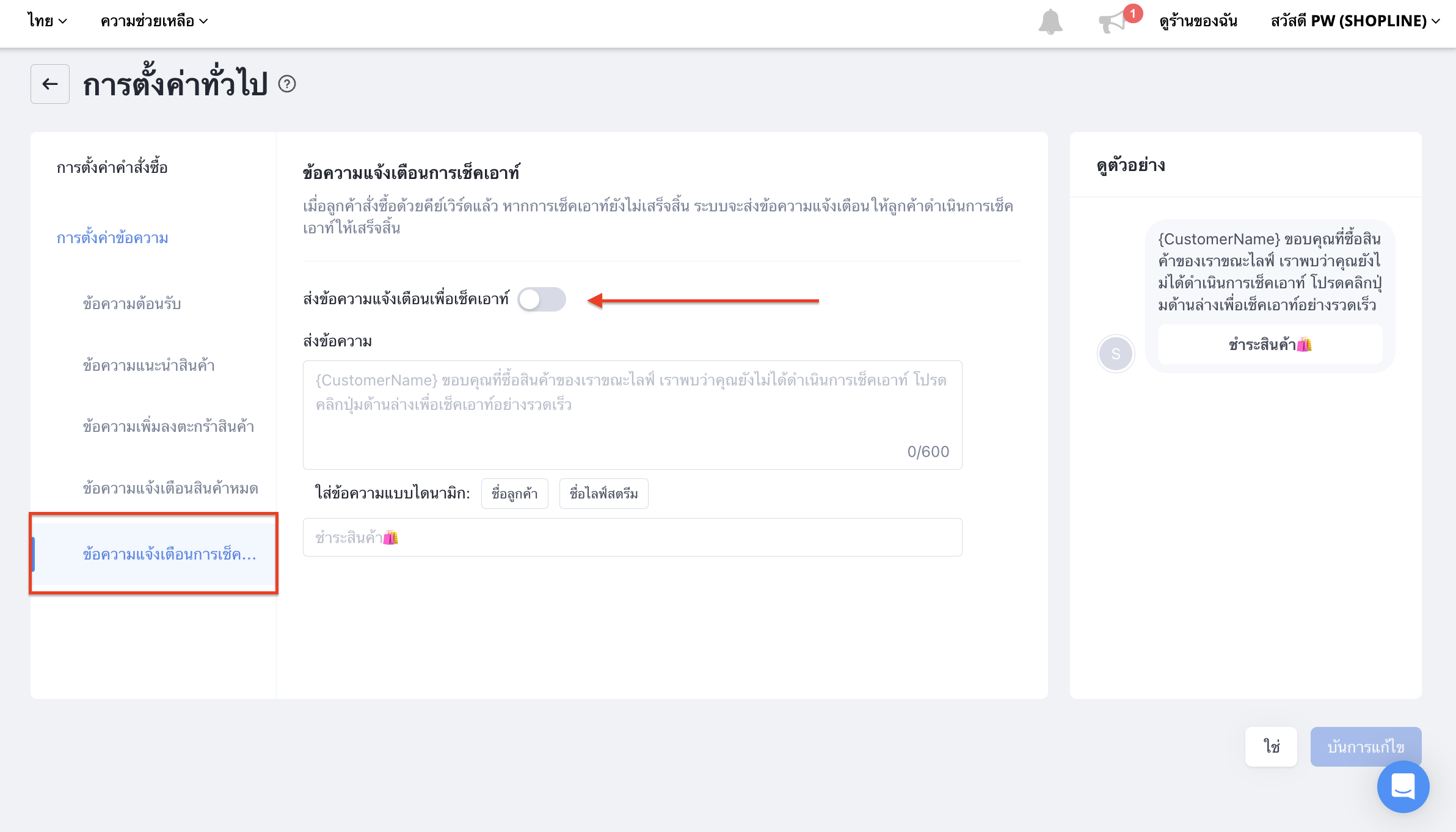Image resolution: width=1456 pixels, height=832 pixels.
Task: Expand the ความช่วยเหลือ help menu
Action: tap(154, 21)
